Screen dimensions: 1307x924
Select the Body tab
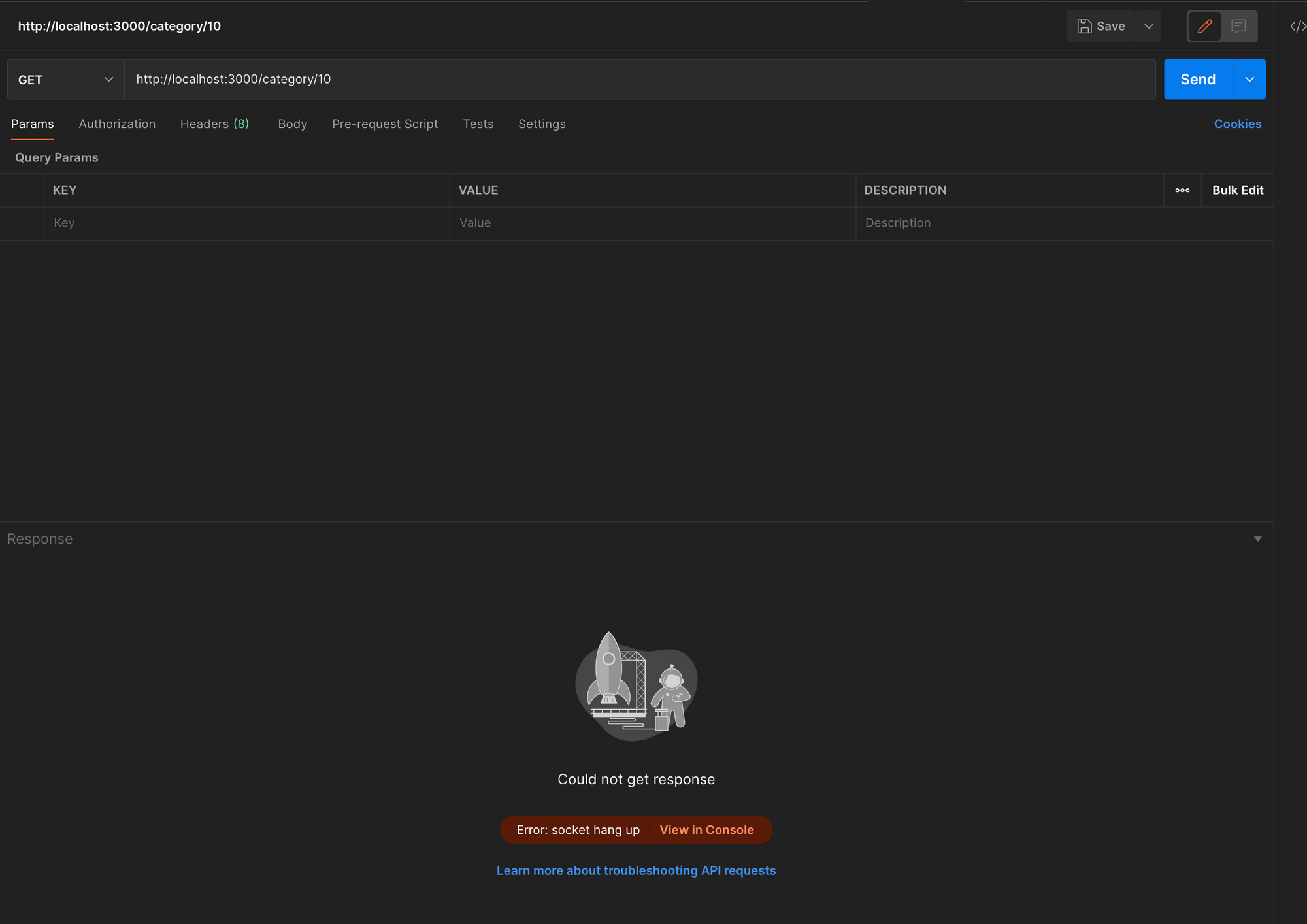pos(292,124)
